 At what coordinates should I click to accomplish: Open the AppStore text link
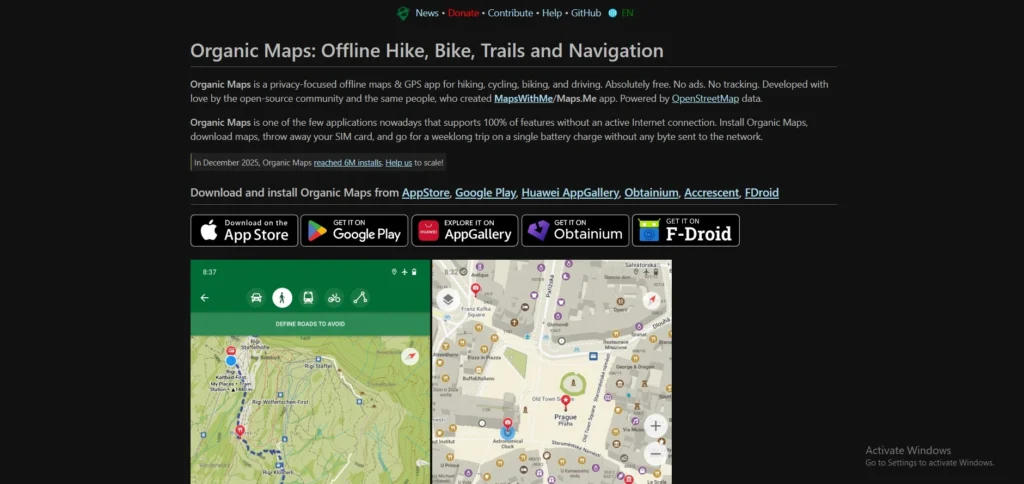(x=426, y=193)
